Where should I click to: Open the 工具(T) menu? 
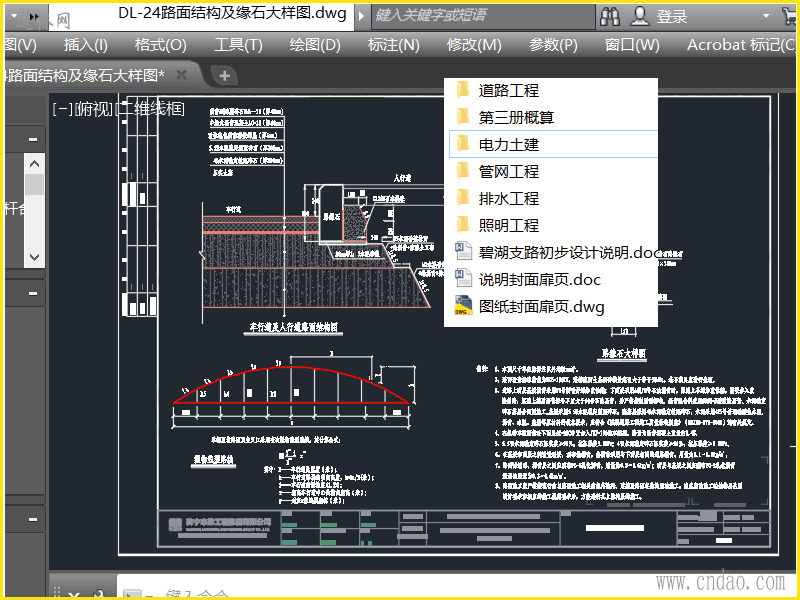coord(238,45)
